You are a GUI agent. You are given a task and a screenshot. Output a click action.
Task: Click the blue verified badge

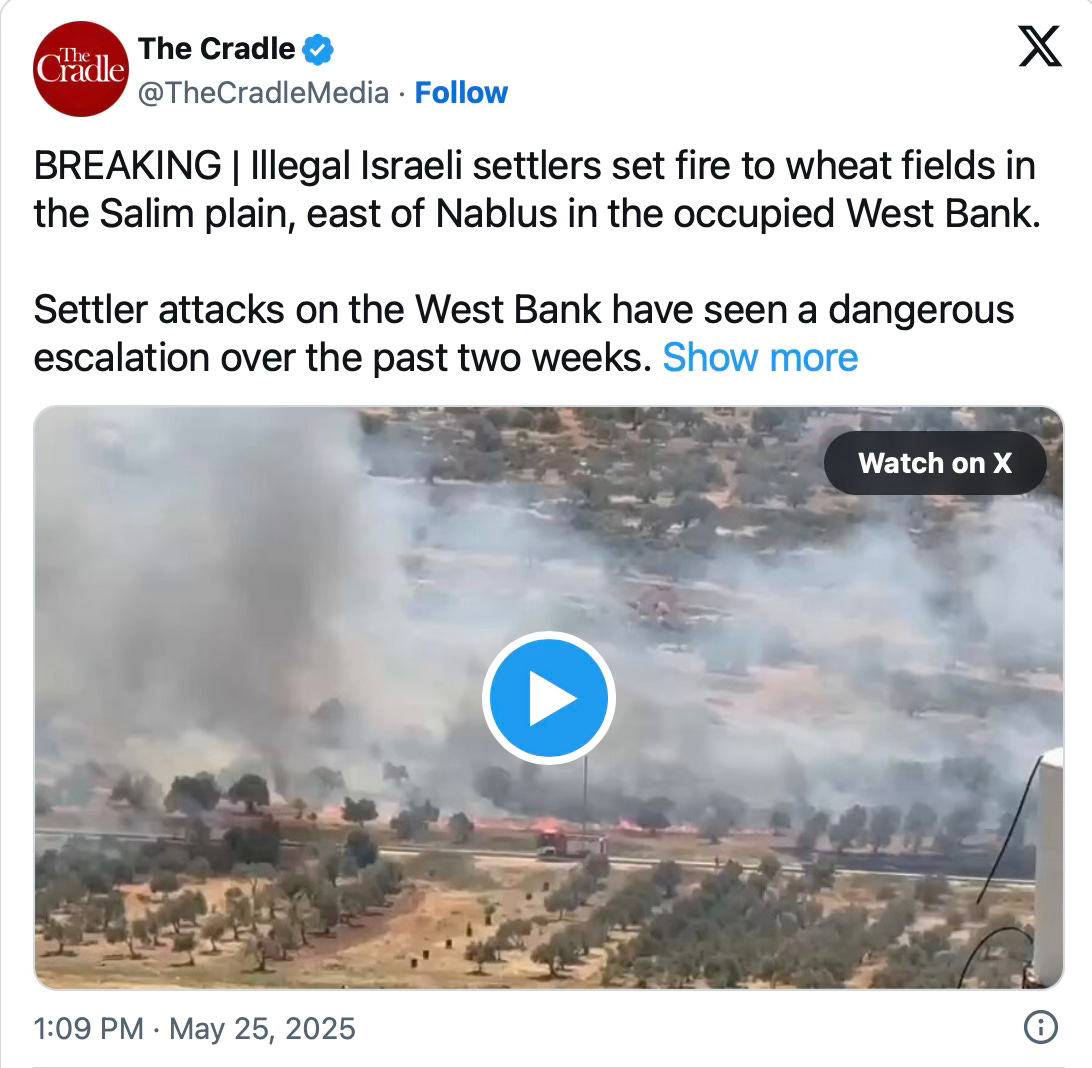click(318, 49)
